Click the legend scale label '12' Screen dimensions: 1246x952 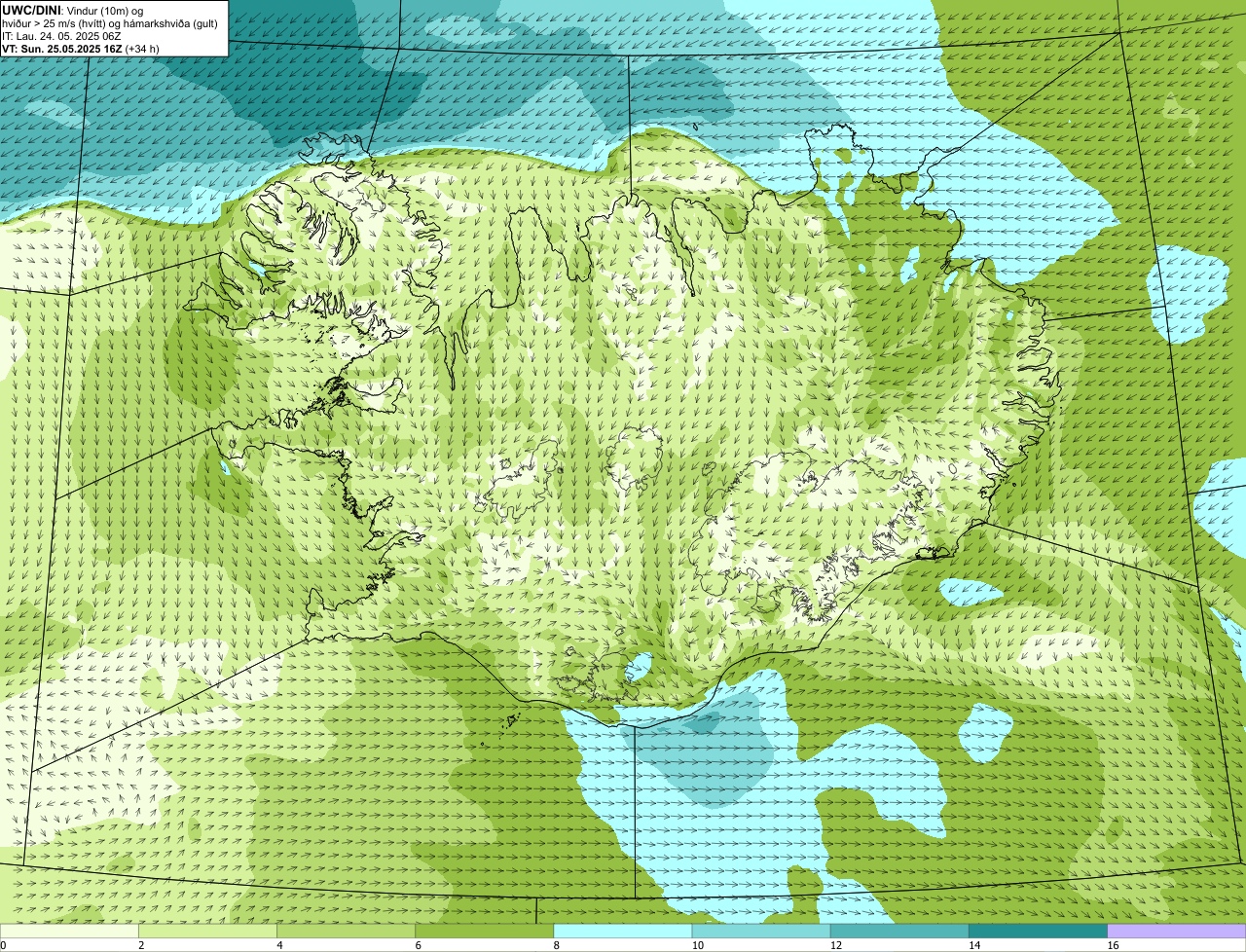coord(836,945)
